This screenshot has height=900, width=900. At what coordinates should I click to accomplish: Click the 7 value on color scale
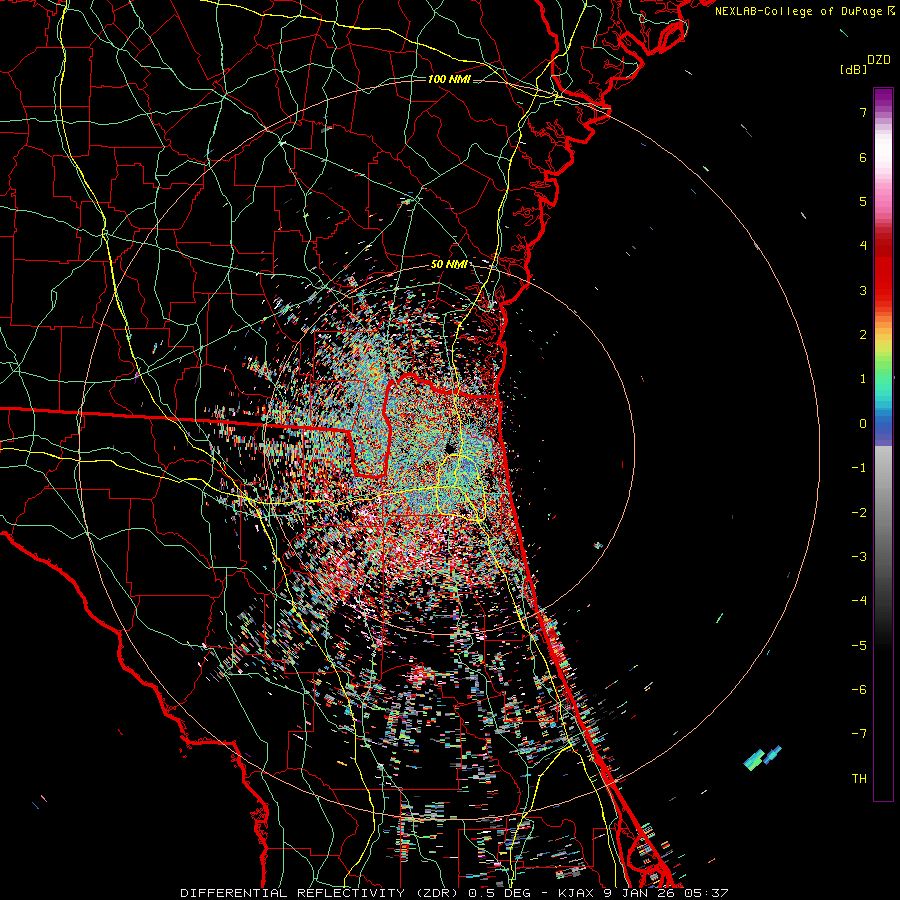(x=863, y=112)
